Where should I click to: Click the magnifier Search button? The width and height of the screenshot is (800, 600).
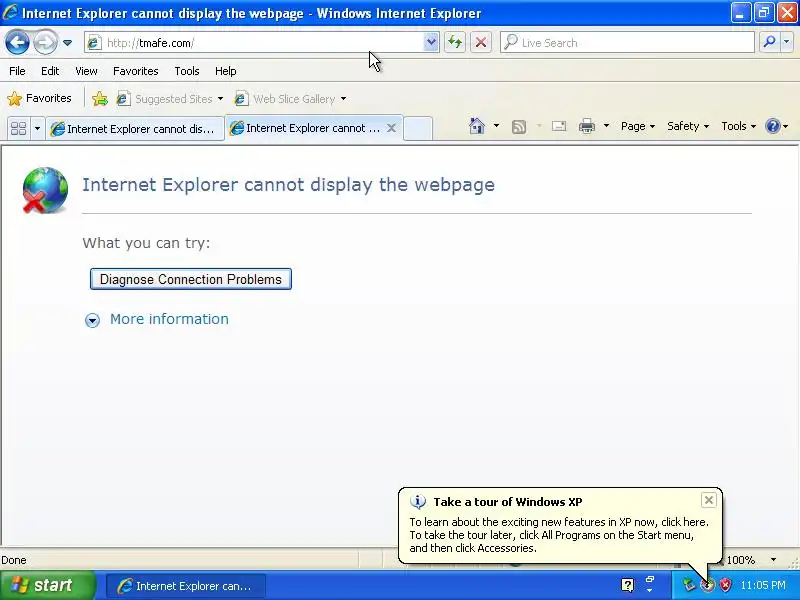pyautogui.click(x=769, y=42)
